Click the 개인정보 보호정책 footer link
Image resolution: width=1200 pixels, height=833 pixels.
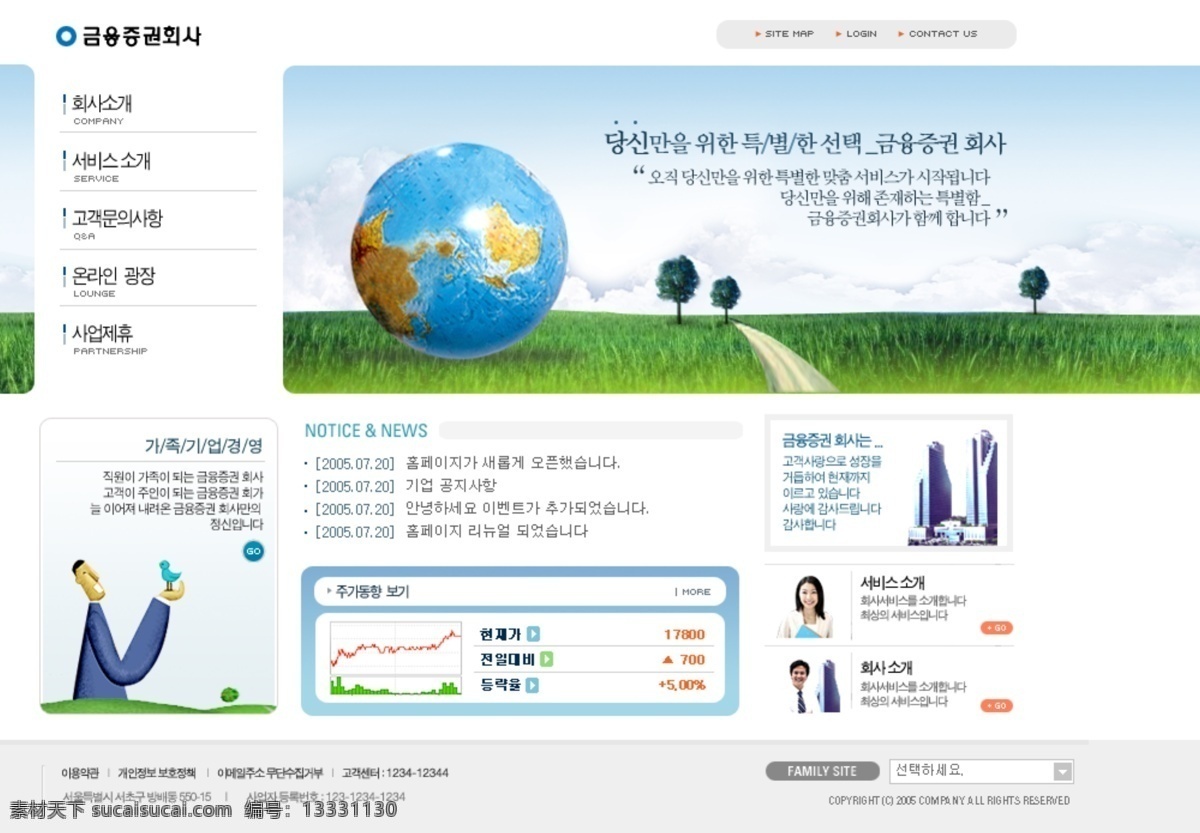[x=157, y=773]
